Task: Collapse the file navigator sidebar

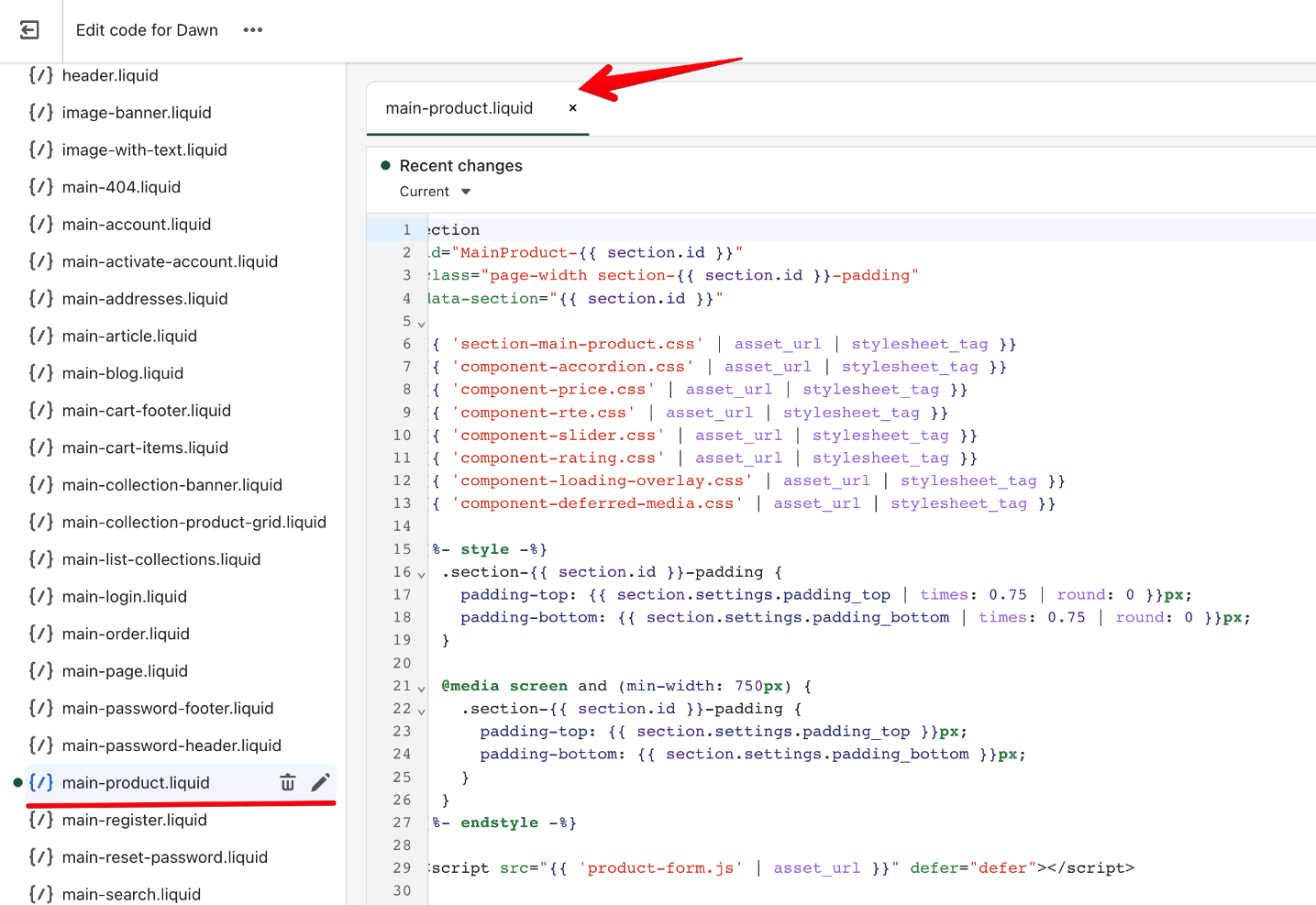Action: (28, 29)
